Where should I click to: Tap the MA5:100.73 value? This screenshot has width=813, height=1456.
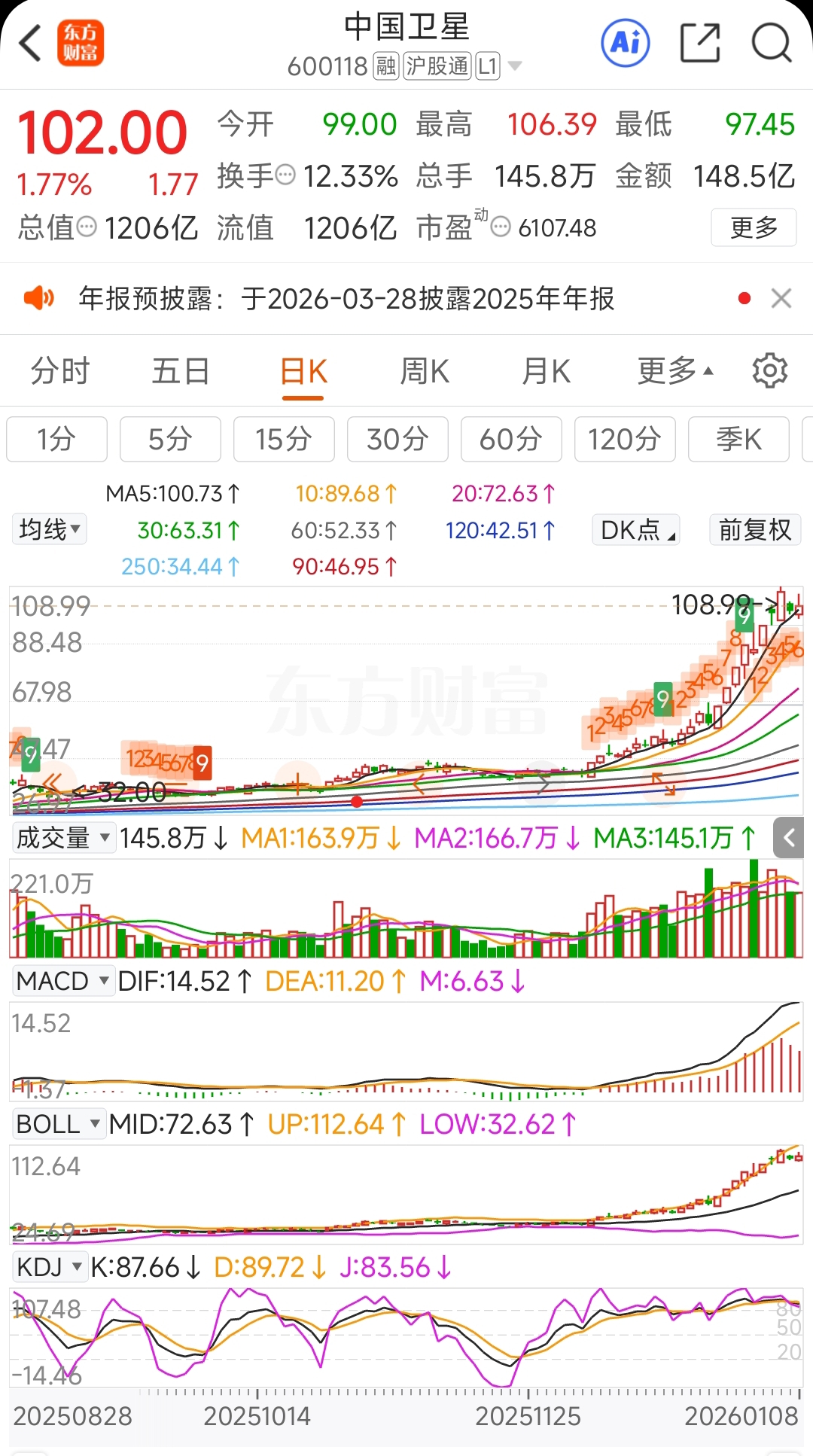click(x=172, y=493)
